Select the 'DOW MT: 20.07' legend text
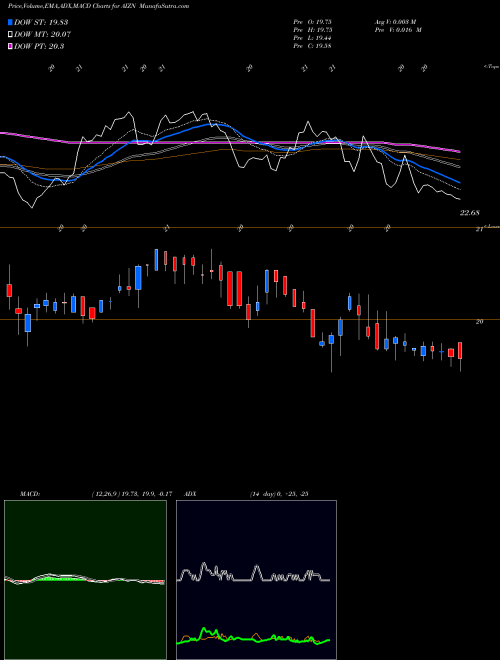500x660 pixels. [x=43, y=35]
